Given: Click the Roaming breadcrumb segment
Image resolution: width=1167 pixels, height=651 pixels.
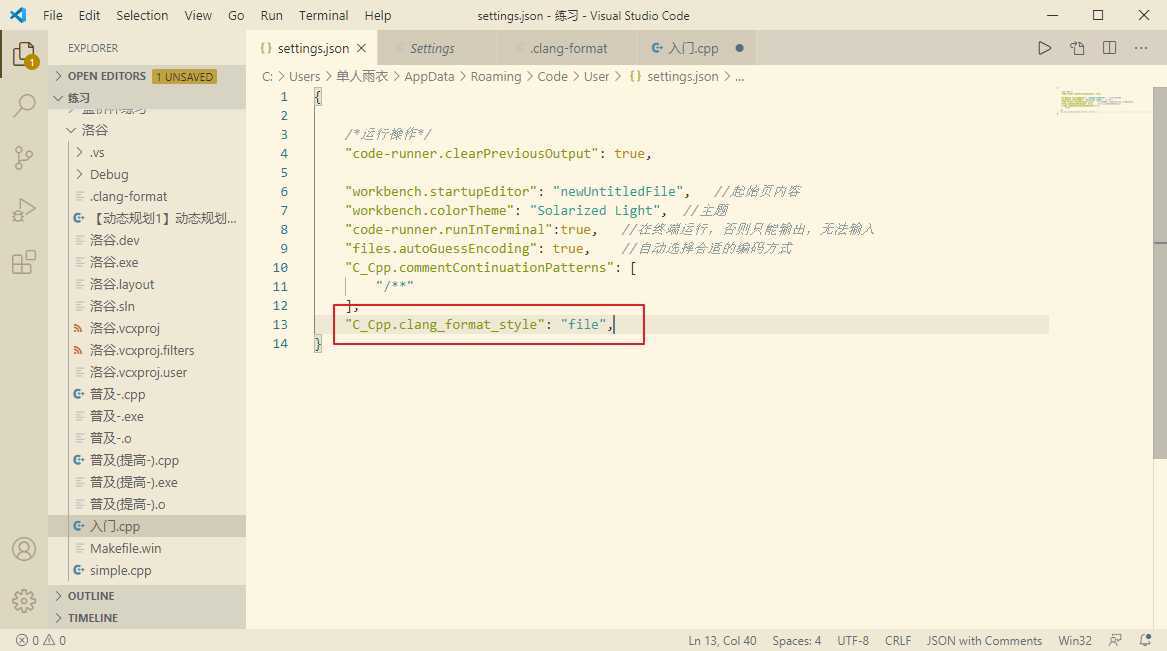Looking at the screenshot, I should pyautogui.click(x=496, y=77).
